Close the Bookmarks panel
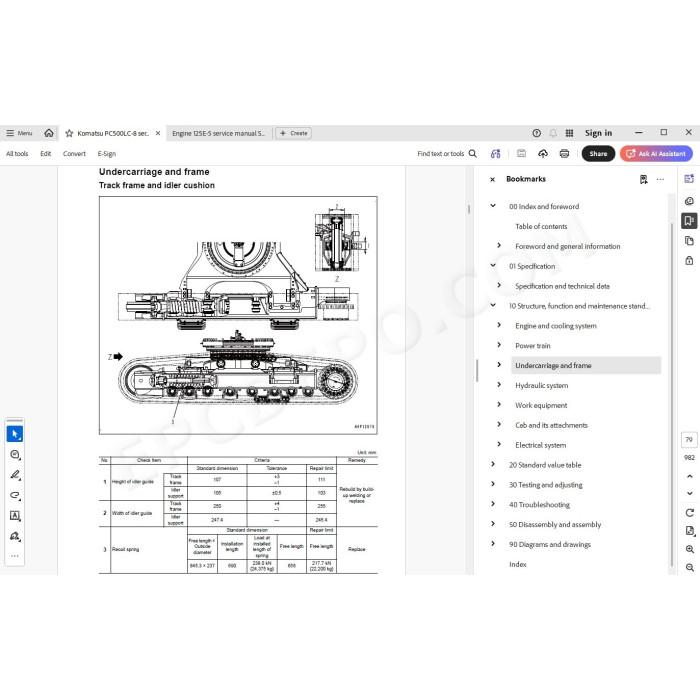The width and height of the screenshot is (700, 700). [x=492, y=179]
